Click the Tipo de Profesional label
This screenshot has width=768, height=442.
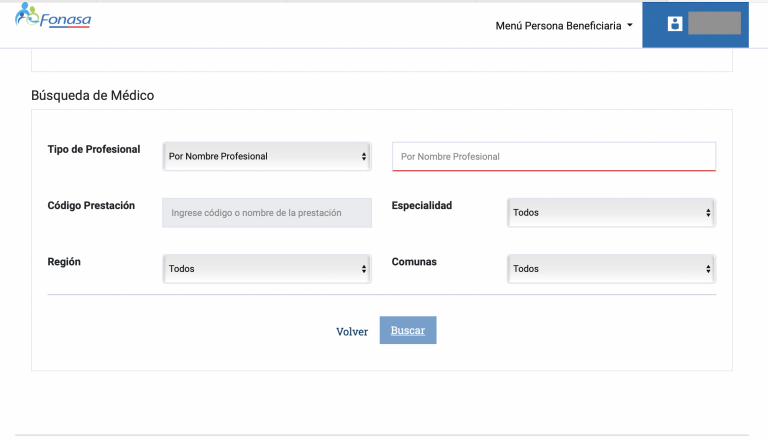pos(94,149)
